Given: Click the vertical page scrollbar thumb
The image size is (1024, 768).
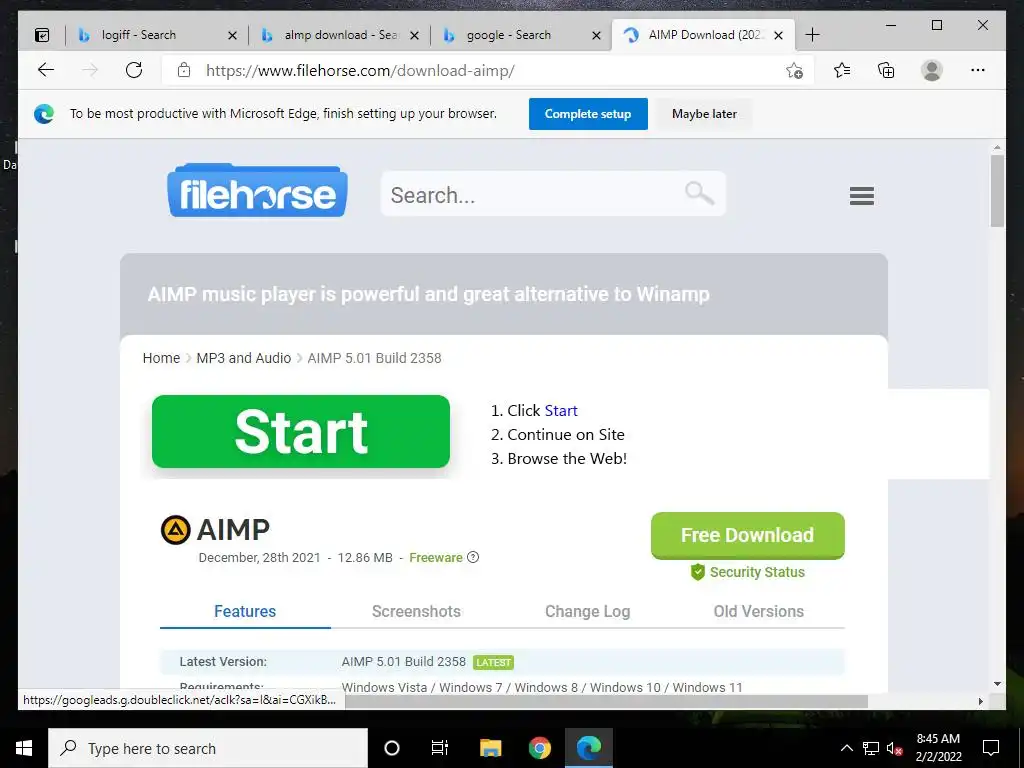Looking at the screenshot, I should pyautogui.click(x=997, y=190).
